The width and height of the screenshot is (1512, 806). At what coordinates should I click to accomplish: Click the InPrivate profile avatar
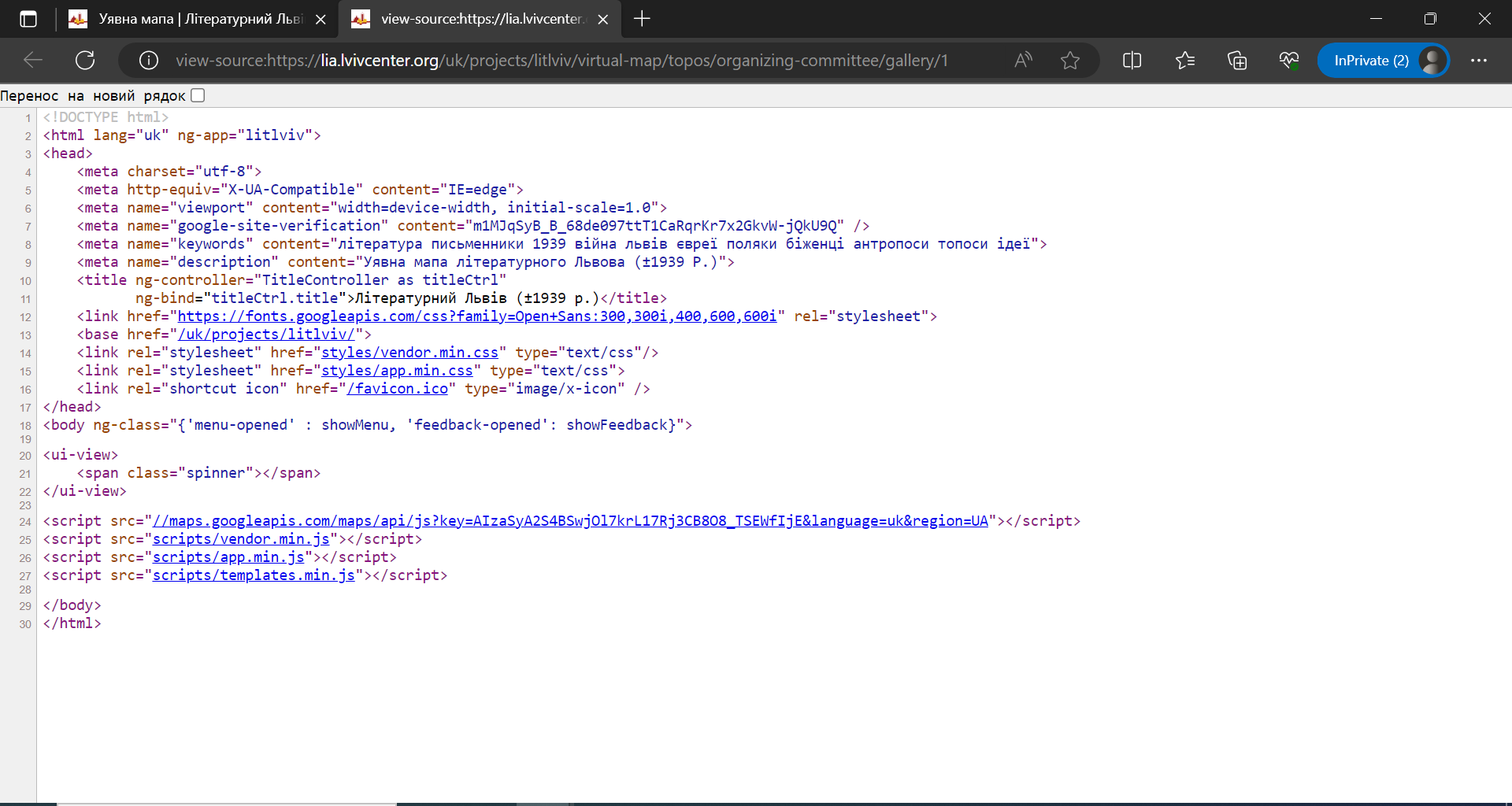[x=1432, y=61]
